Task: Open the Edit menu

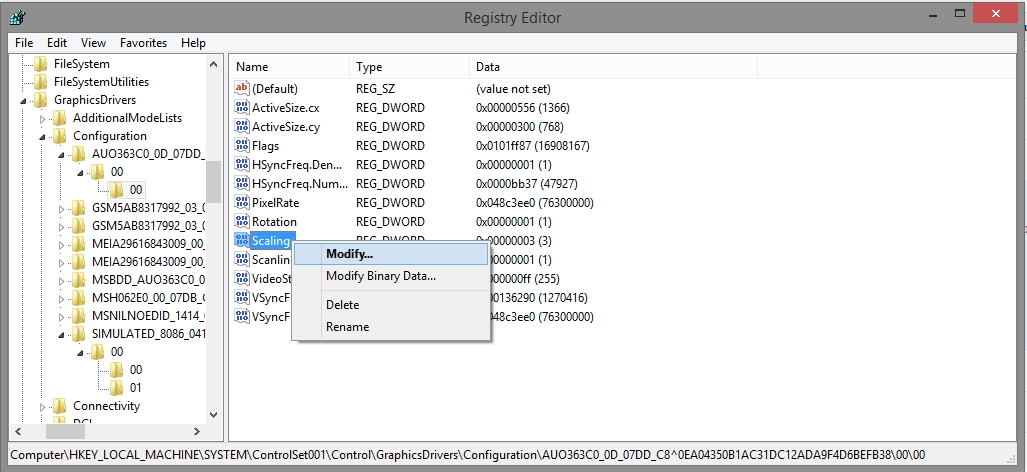Action: (x=57, y=43)
